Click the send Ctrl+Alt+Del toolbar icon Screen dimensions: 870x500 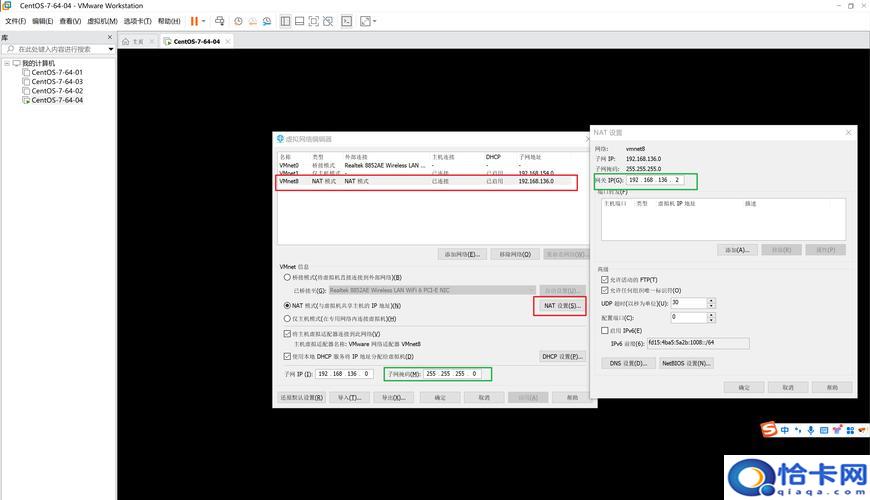[x=221, y=21]
